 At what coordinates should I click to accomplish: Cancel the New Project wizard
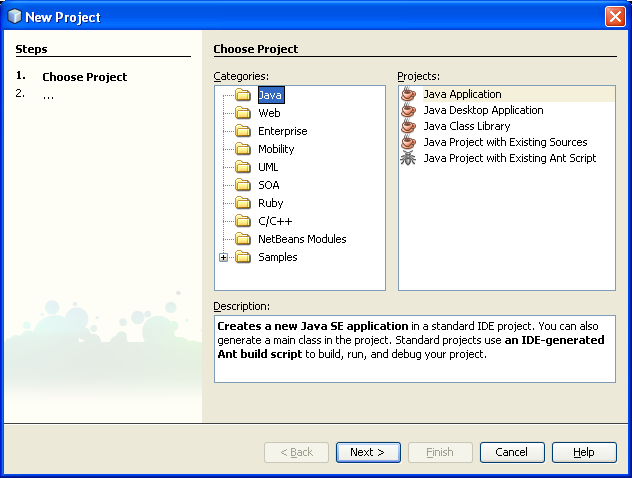(x=512, y=452)
